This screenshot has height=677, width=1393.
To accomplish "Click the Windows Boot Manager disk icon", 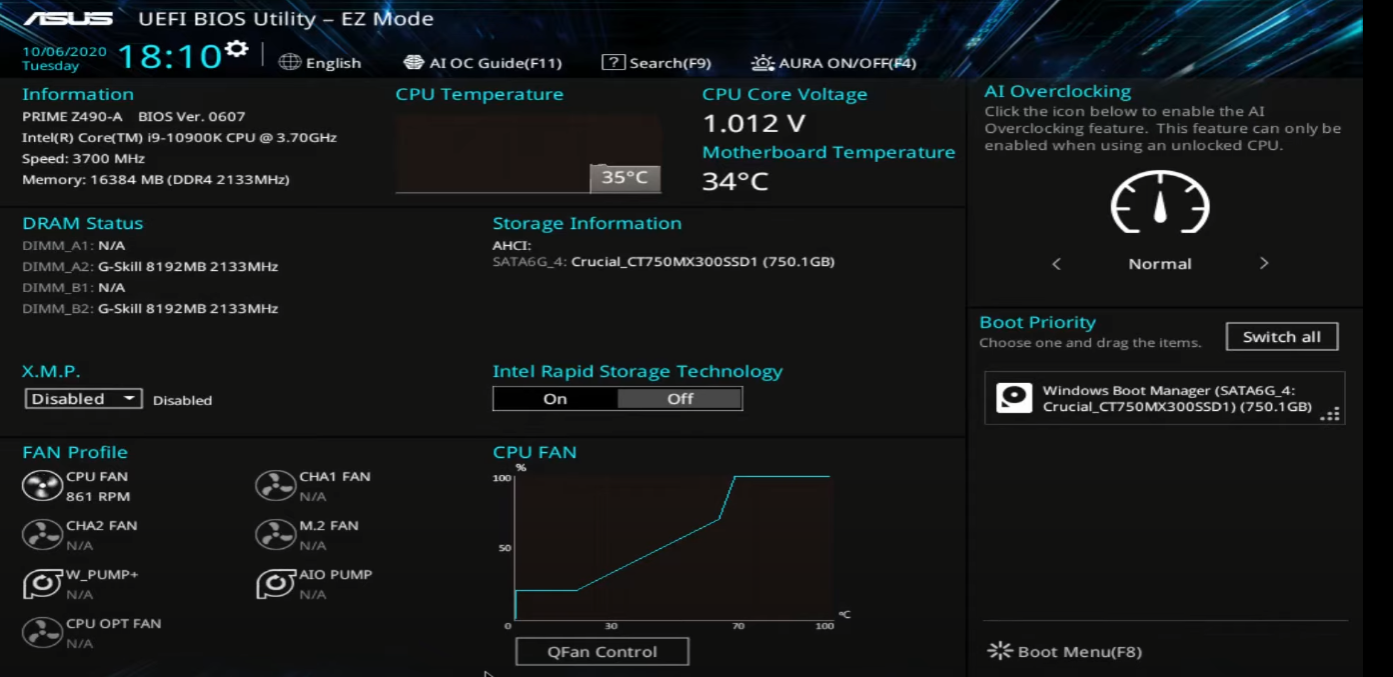I will (x=1014, y=398).
